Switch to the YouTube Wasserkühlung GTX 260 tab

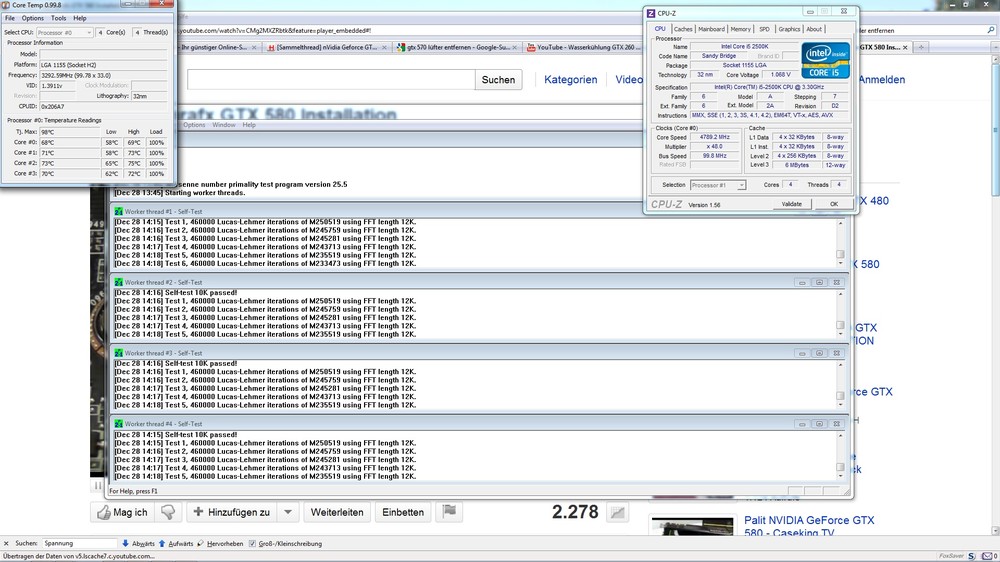coord(585,47)
